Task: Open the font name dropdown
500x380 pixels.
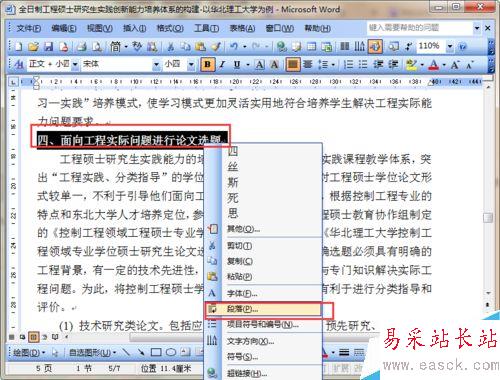Action: [156, 64]
